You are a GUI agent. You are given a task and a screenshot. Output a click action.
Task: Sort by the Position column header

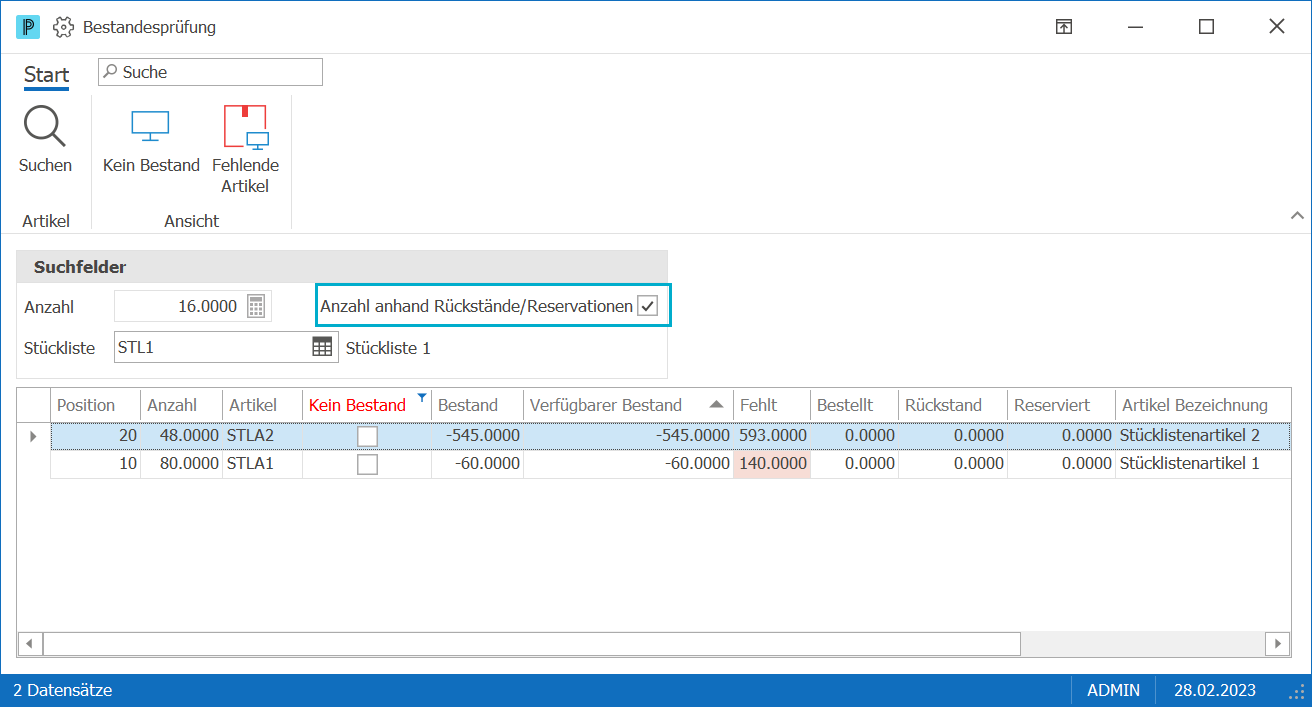96,405
